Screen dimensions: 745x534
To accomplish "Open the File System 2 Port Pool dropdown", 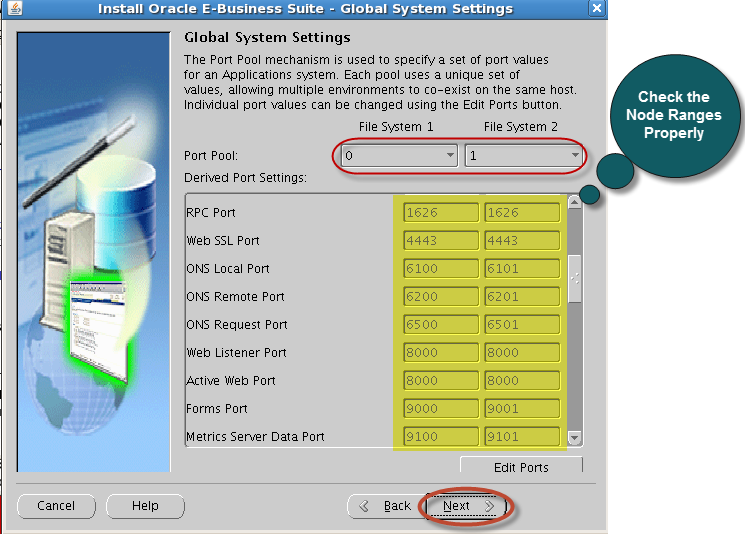I will tap(524, 156).
